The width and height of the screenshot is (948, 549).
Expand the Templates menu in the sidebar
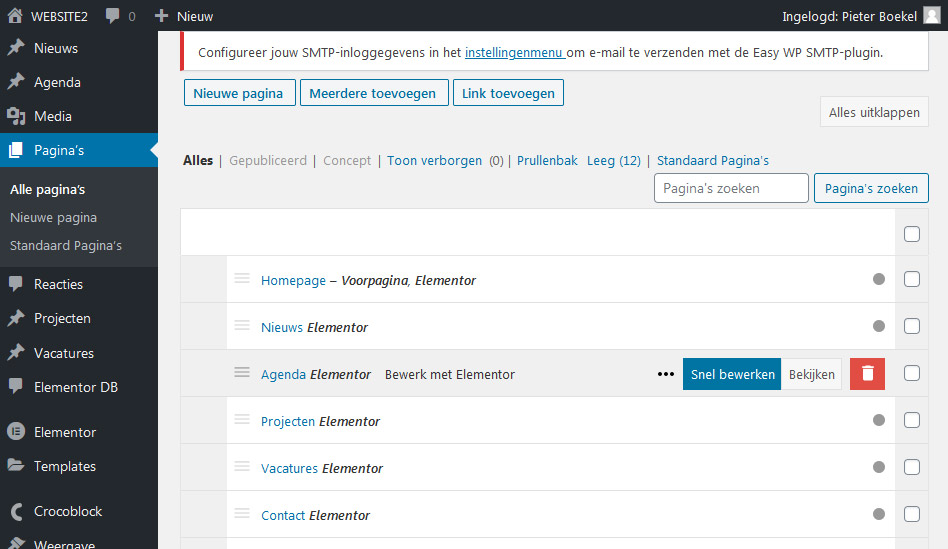(x=65, y=466)
